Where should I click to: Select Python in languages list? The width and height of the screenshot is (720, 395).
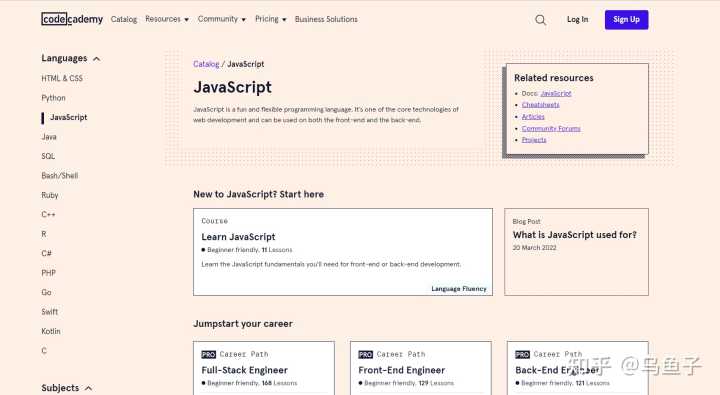click(53, 98)
